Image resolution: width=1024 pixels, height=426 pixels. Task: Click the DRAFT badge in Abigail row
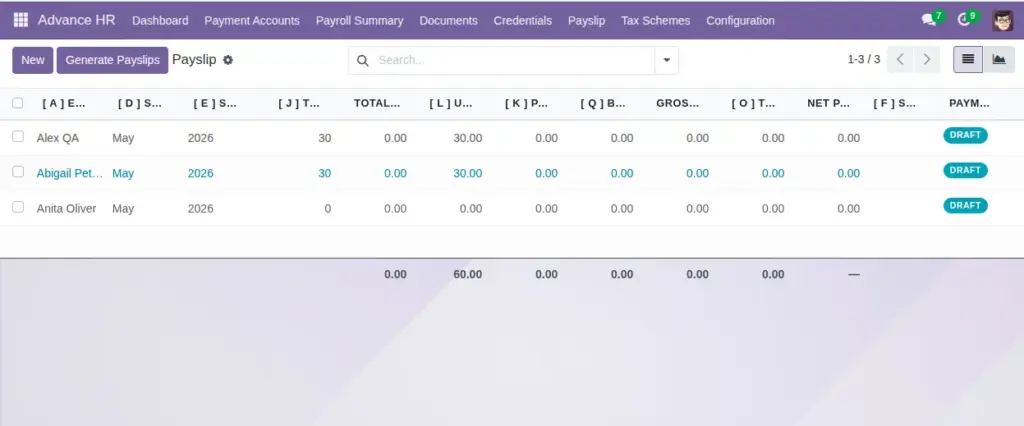[965, 171]
